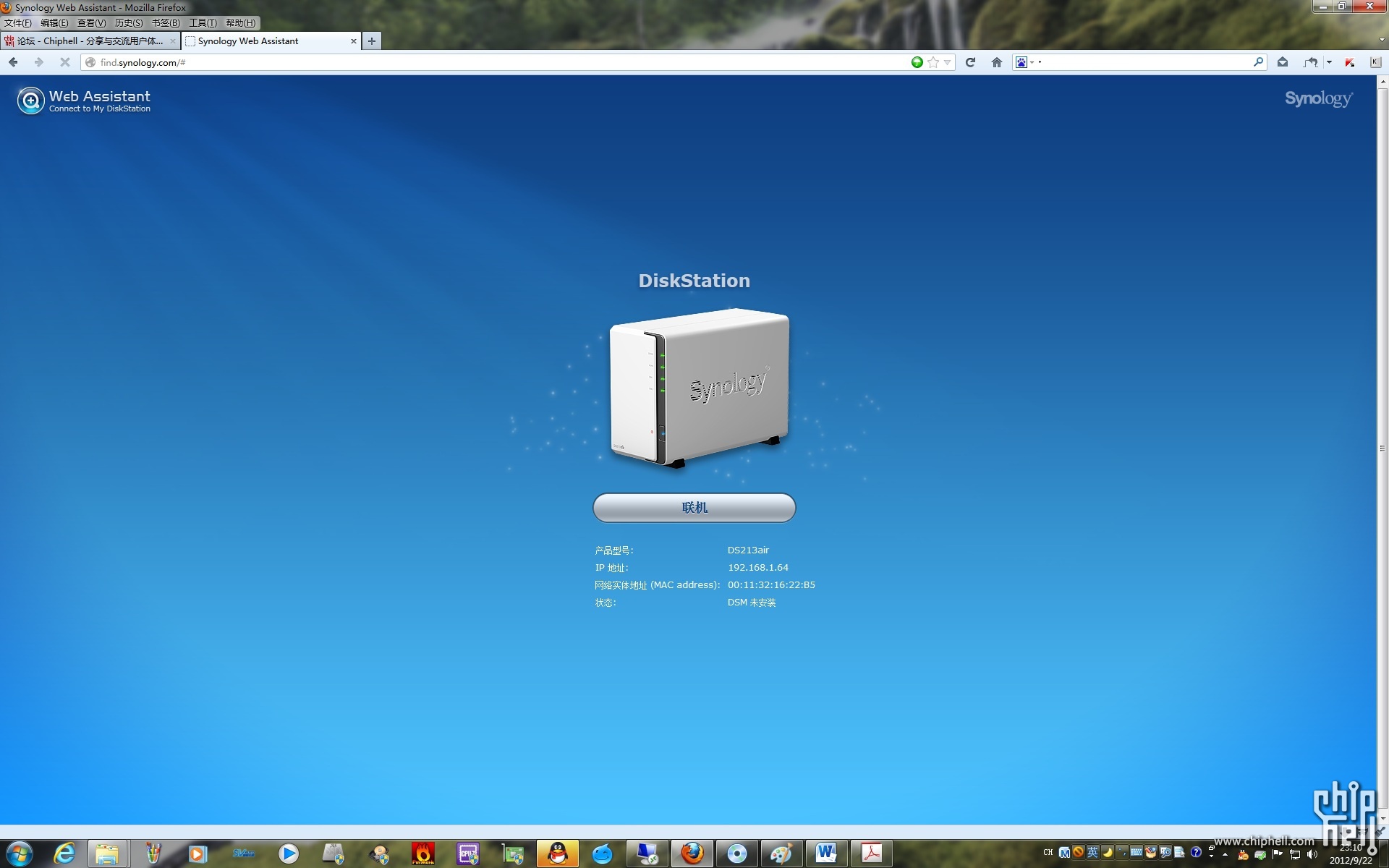Click the Web Assistant magnifier logo
Screen dimensions: 1389x868
(30, 101)
